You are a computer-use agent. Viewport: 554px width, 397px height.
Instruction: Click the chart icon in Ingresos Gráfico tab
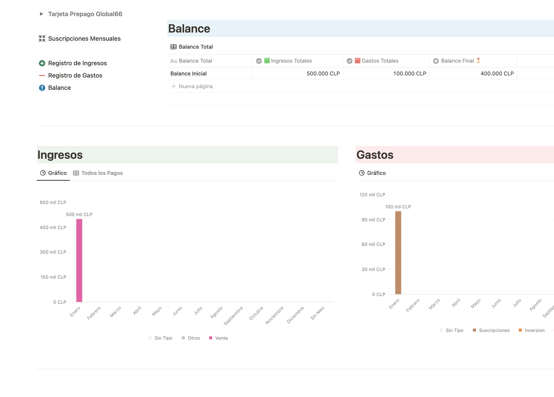click(x=43, y=173)
